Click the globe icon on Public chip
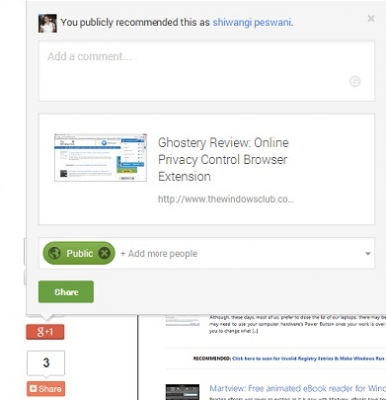This screenshot has height=400, width=386. pos(54,253)
